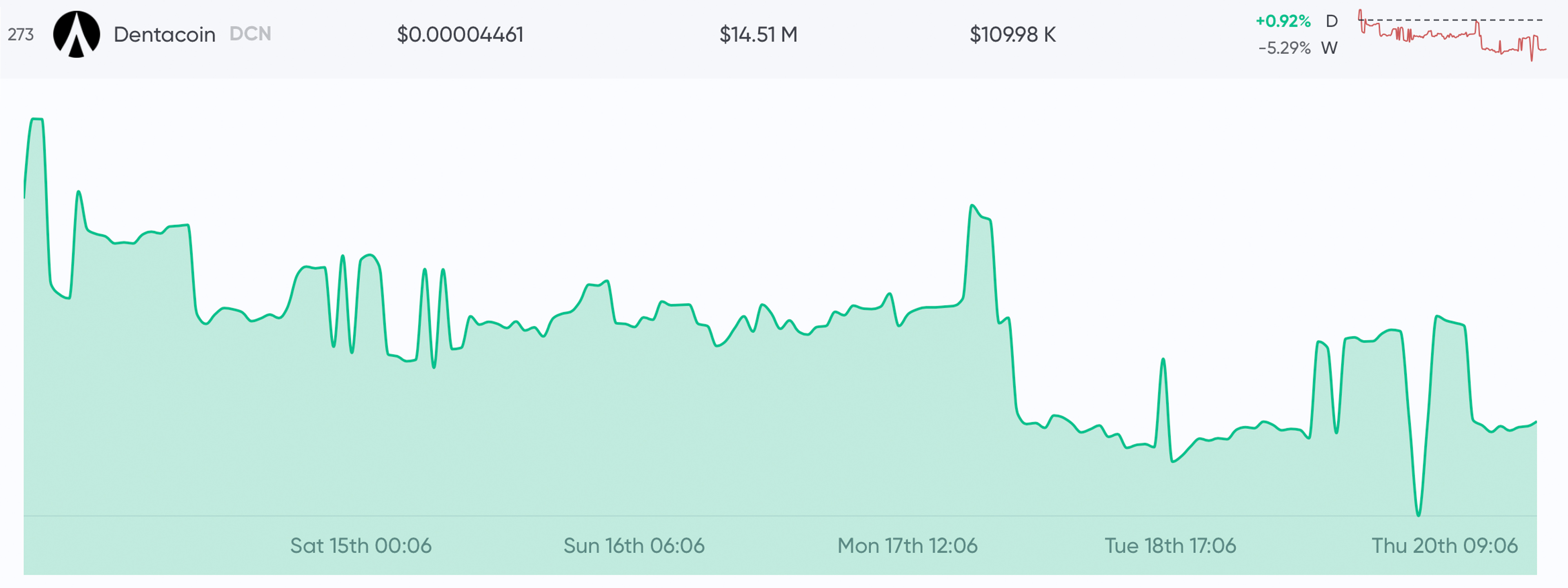Click the W weekly period label
1568x588 pixels.
pos(1329,48)
